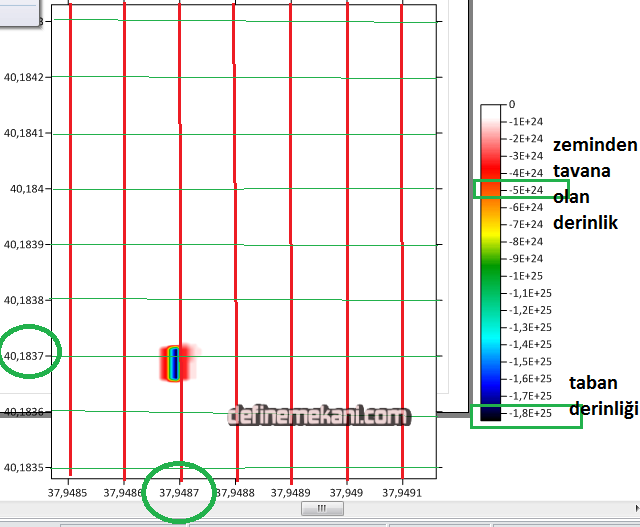Click the circled 40,1837 latitude label
This screenshot has width=640, height=527.
click(x=25, y=356)
